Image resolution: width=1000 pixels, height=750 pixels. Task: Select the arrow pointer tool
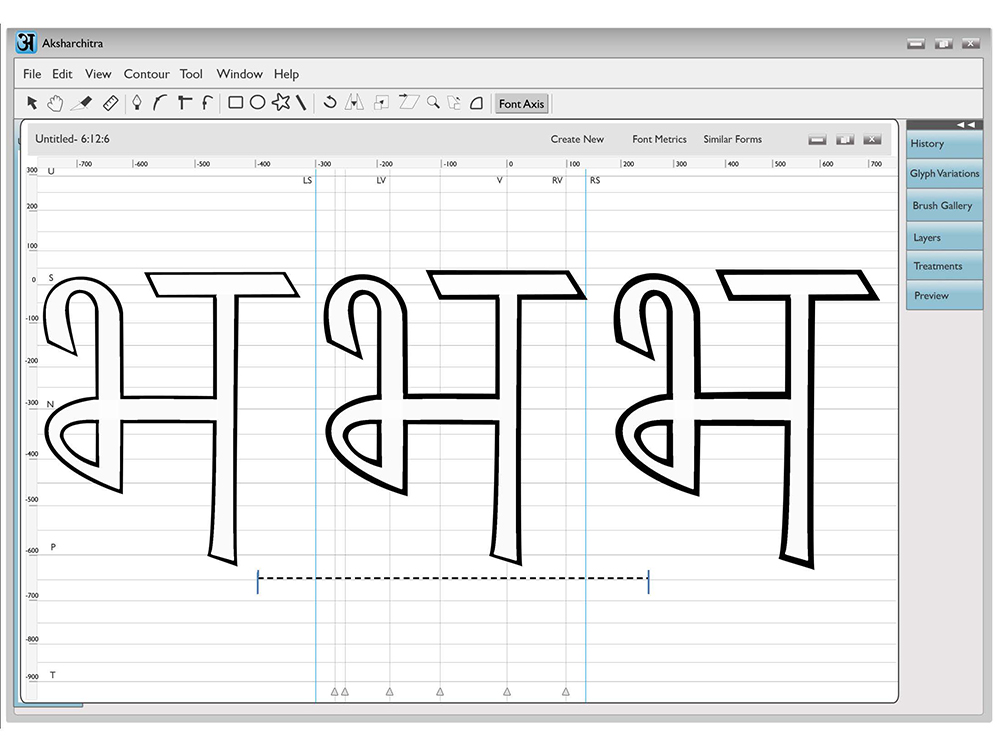click(32, 103)
